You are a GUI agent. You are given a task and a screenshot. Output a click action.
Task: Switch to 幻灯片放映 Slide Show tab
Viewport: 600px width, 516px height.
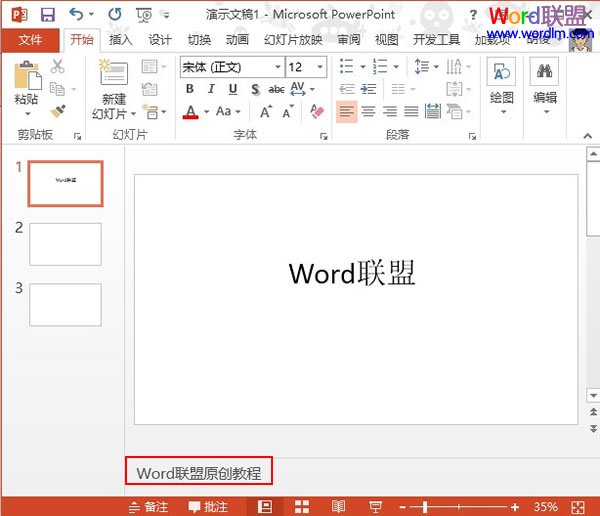pyautogui.click(x=293, y=39)
